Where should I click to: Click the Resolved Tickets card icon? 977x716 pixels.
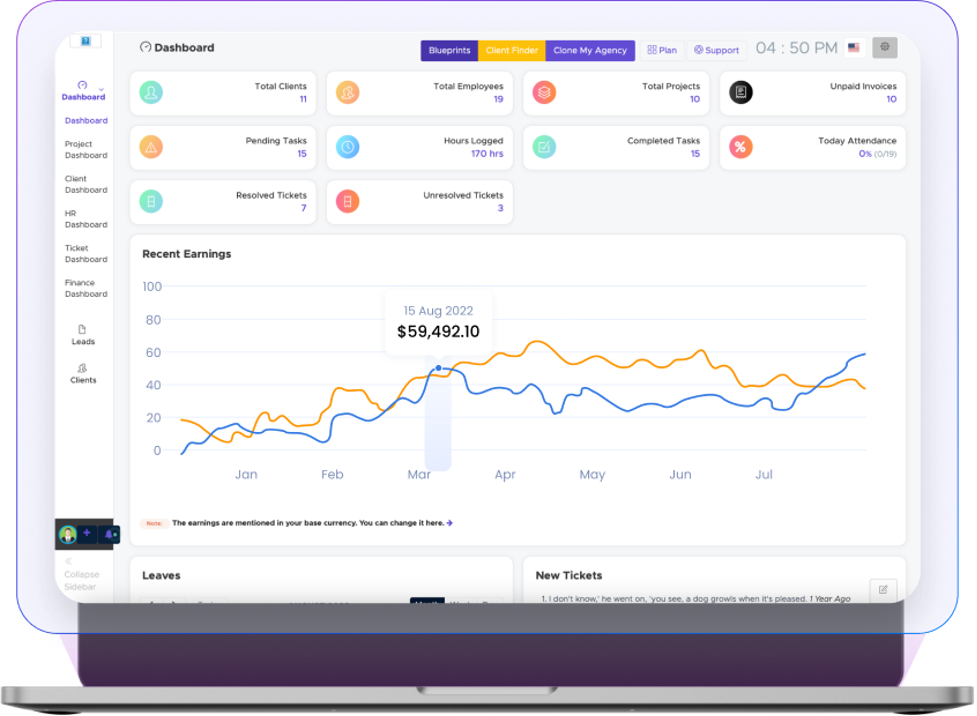151,201
